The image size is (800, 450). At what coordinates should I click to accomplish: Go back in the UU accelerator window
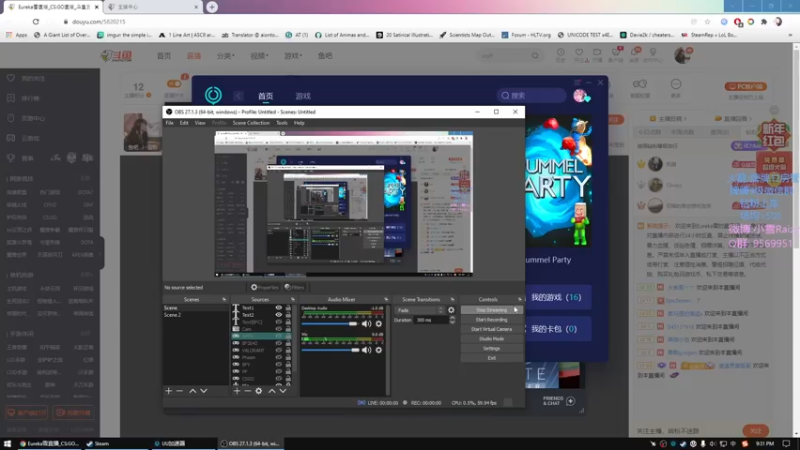pos(238,95)
